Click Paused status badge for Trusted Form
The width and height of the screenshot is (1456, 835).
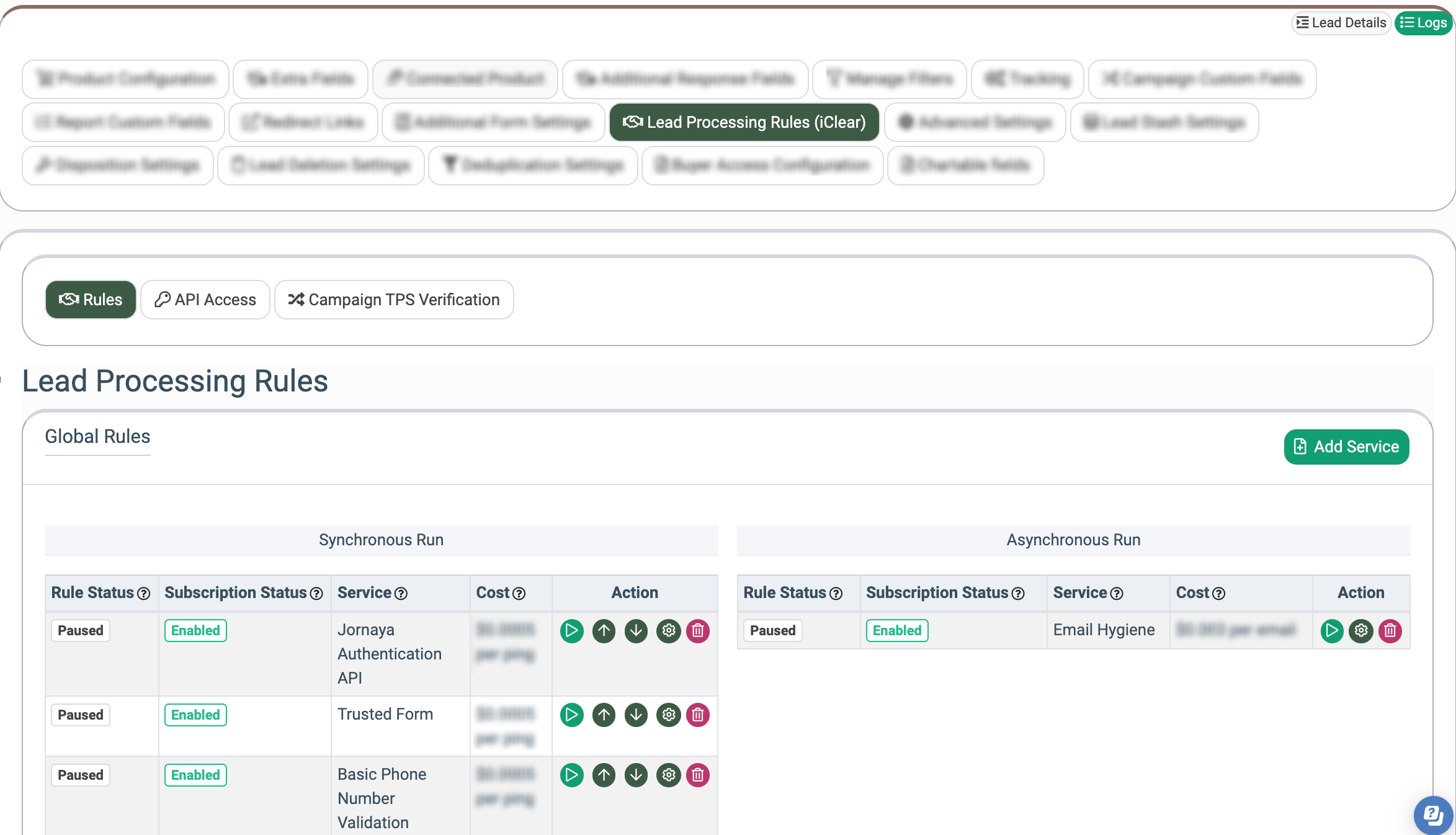(81, 715)
